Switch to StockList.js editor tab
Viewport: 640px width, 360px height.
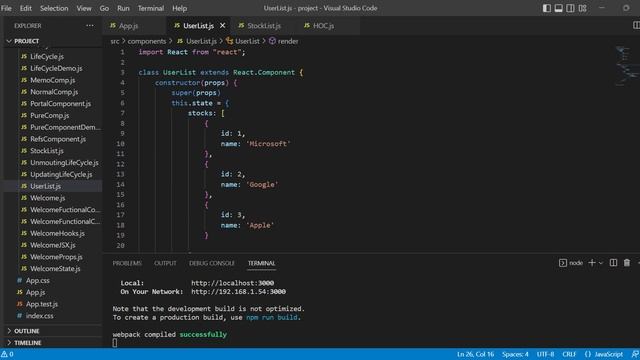(x=263, y=26)
